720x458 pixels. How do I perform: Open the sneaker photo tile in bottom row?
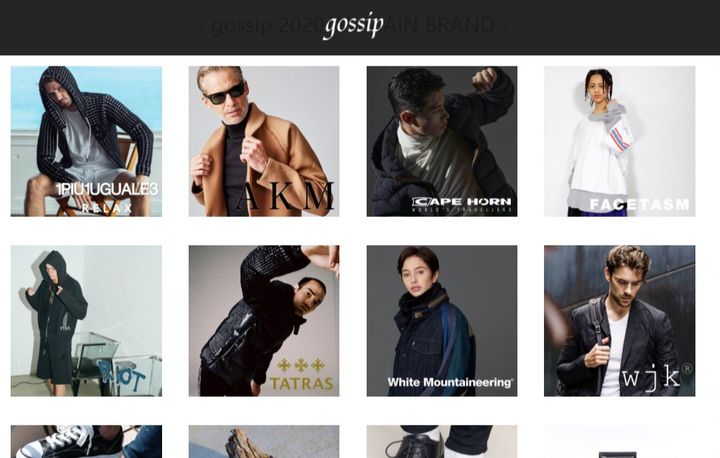click(x=86, y=441)
